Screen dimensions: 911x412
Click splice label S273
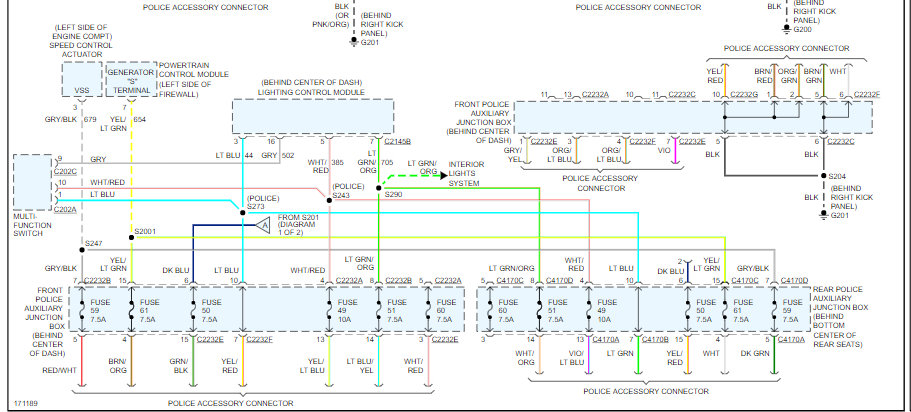(x=255, y=206)
